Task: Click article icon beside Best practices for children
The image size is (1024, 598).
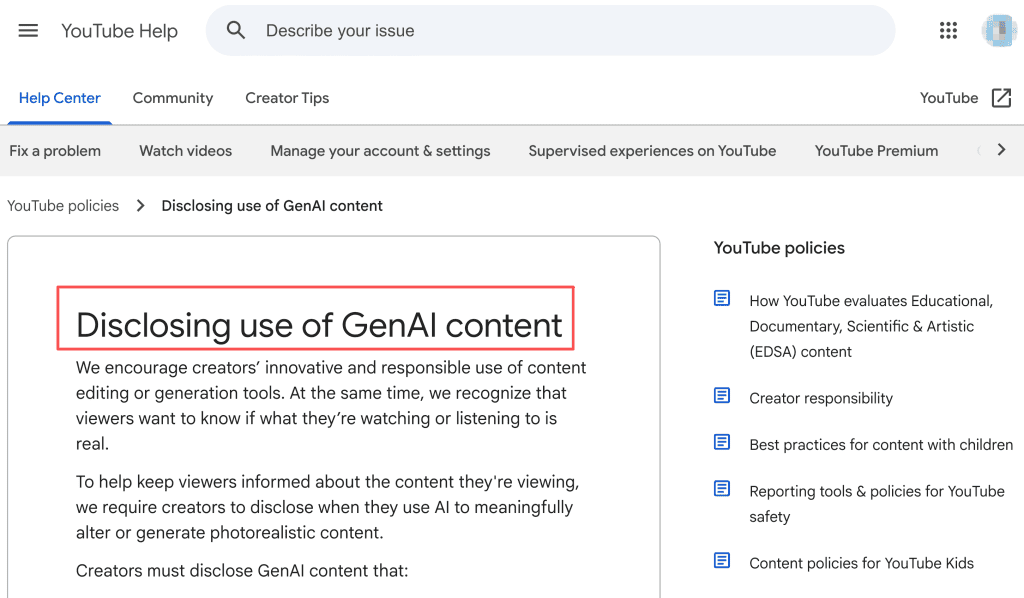Action: 722,442
